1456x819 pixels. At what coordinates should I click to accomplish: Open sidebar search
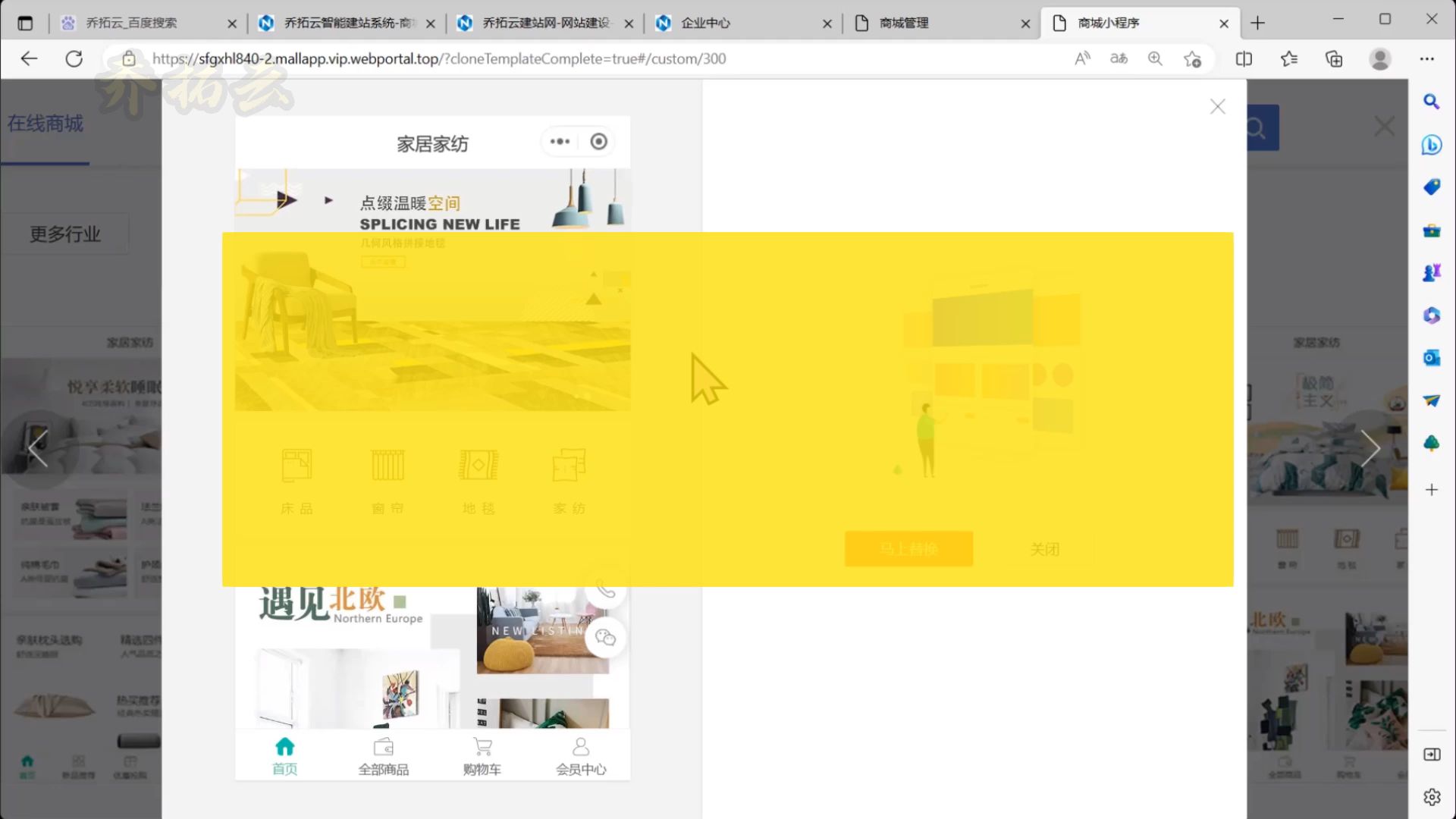1432,101
